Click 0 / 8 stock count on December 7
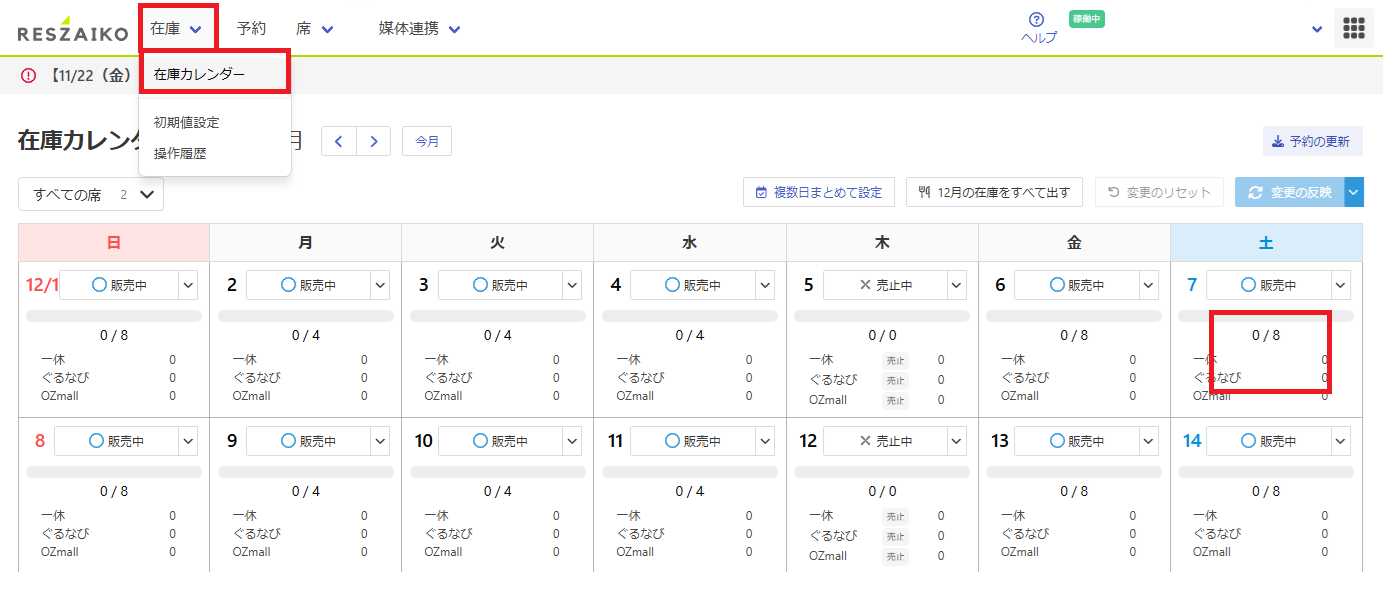The image size is (1383, 598). (1266, 336)
